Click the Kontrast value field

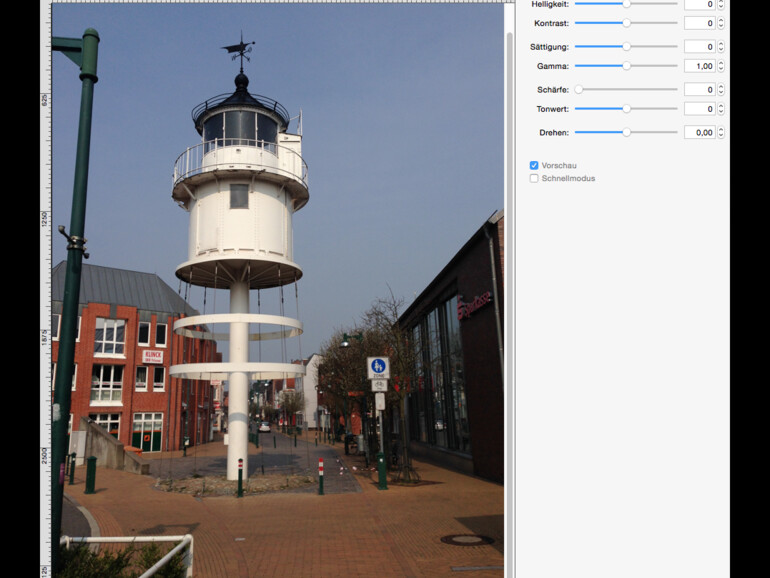699,23
